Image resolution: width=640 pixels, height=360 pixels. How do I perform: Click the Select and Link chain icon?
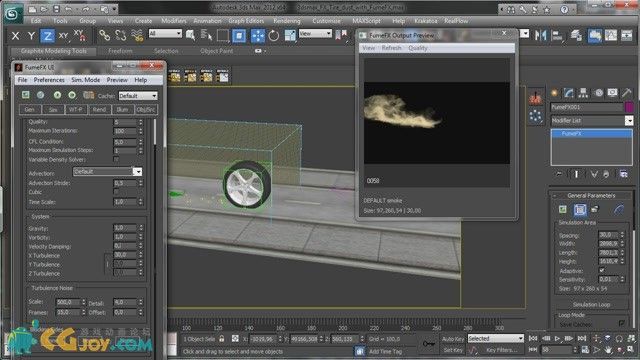[104, 36]
